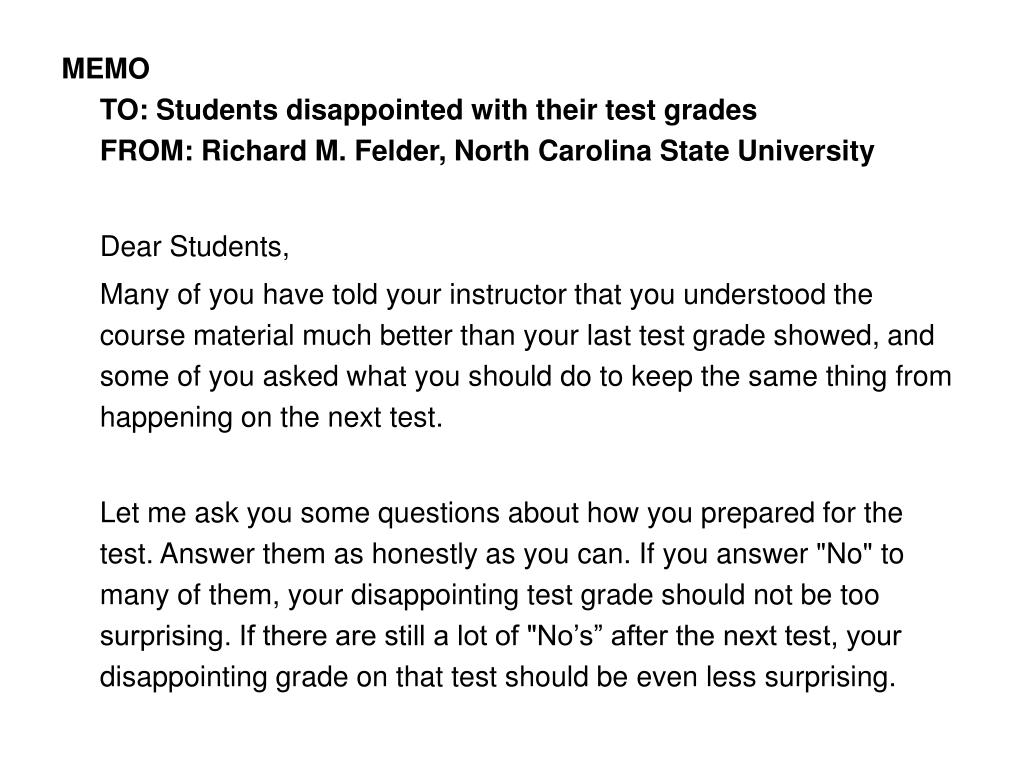1024x768 pixels.
Task: Click the FROM: Richard M. Felder line
Action: (x=487, y=151)
